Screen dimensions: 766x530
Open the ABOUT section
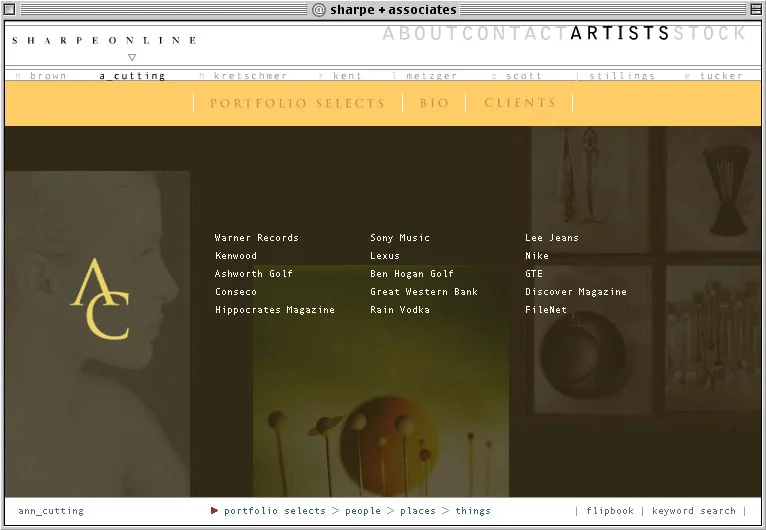click(421, 34)
